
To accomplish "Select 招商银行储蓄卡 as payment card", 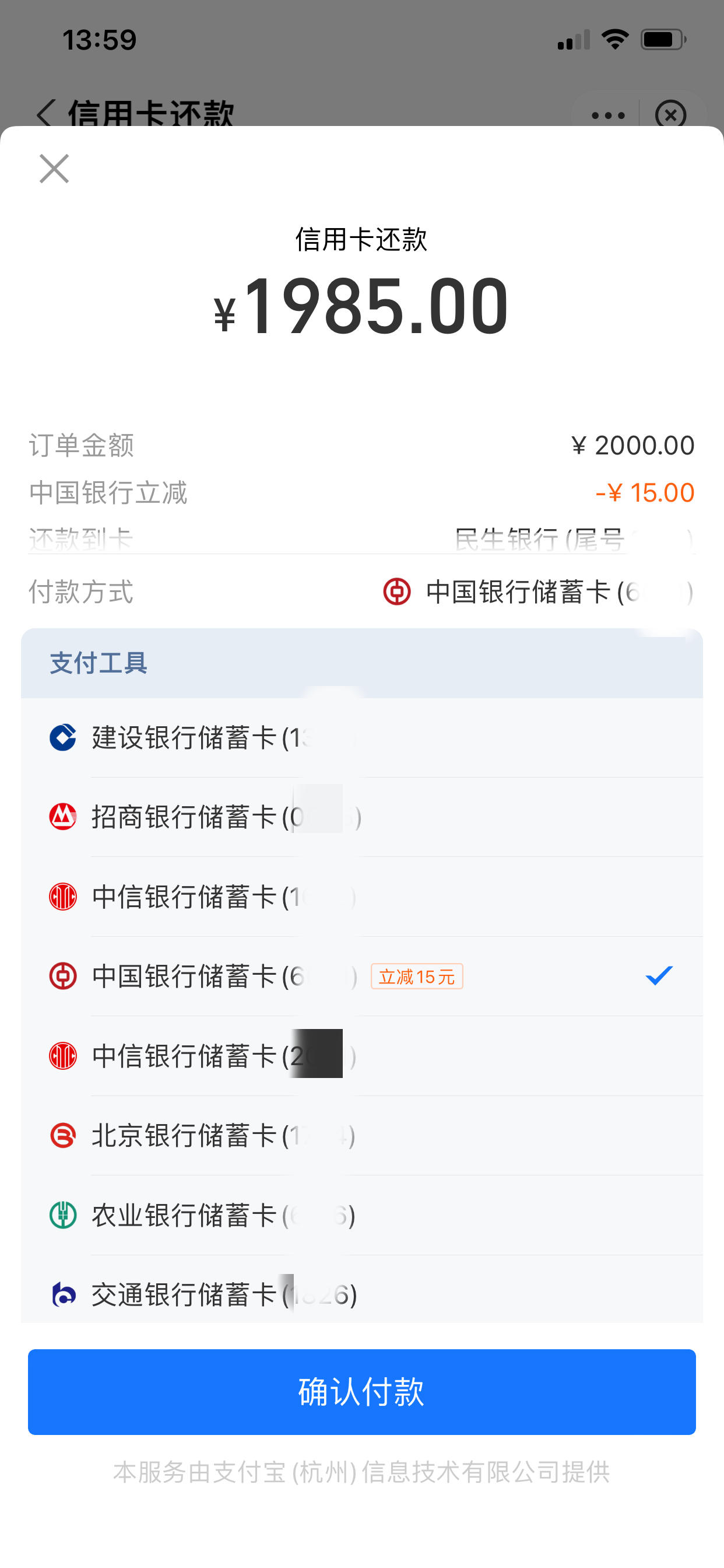I will click(362, 817).
